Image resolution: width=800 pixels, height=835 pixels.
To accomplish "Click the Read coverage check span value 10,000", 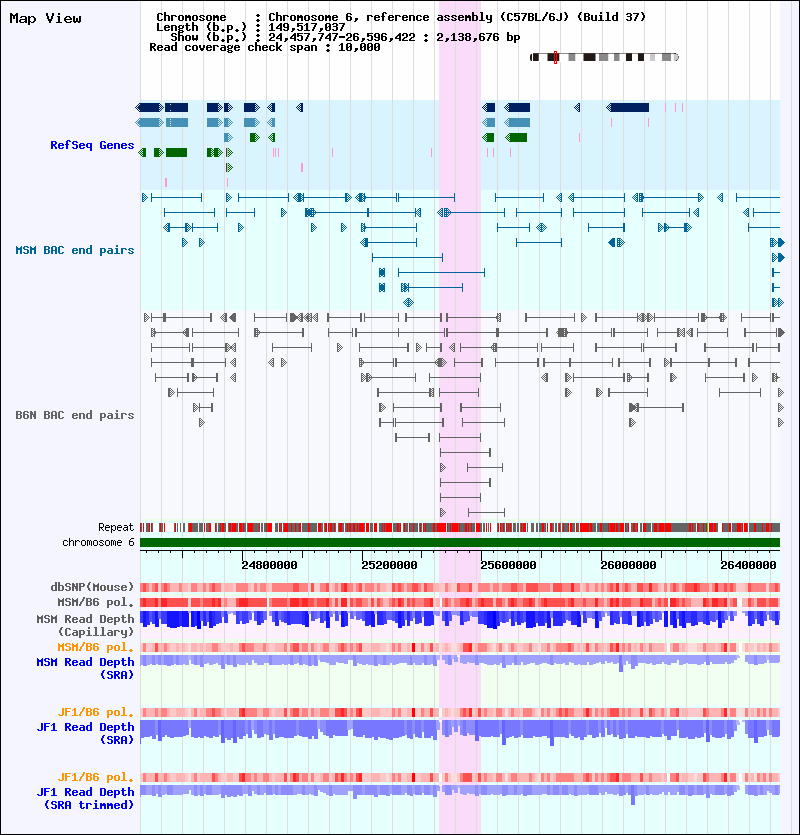I will [359, 47].
